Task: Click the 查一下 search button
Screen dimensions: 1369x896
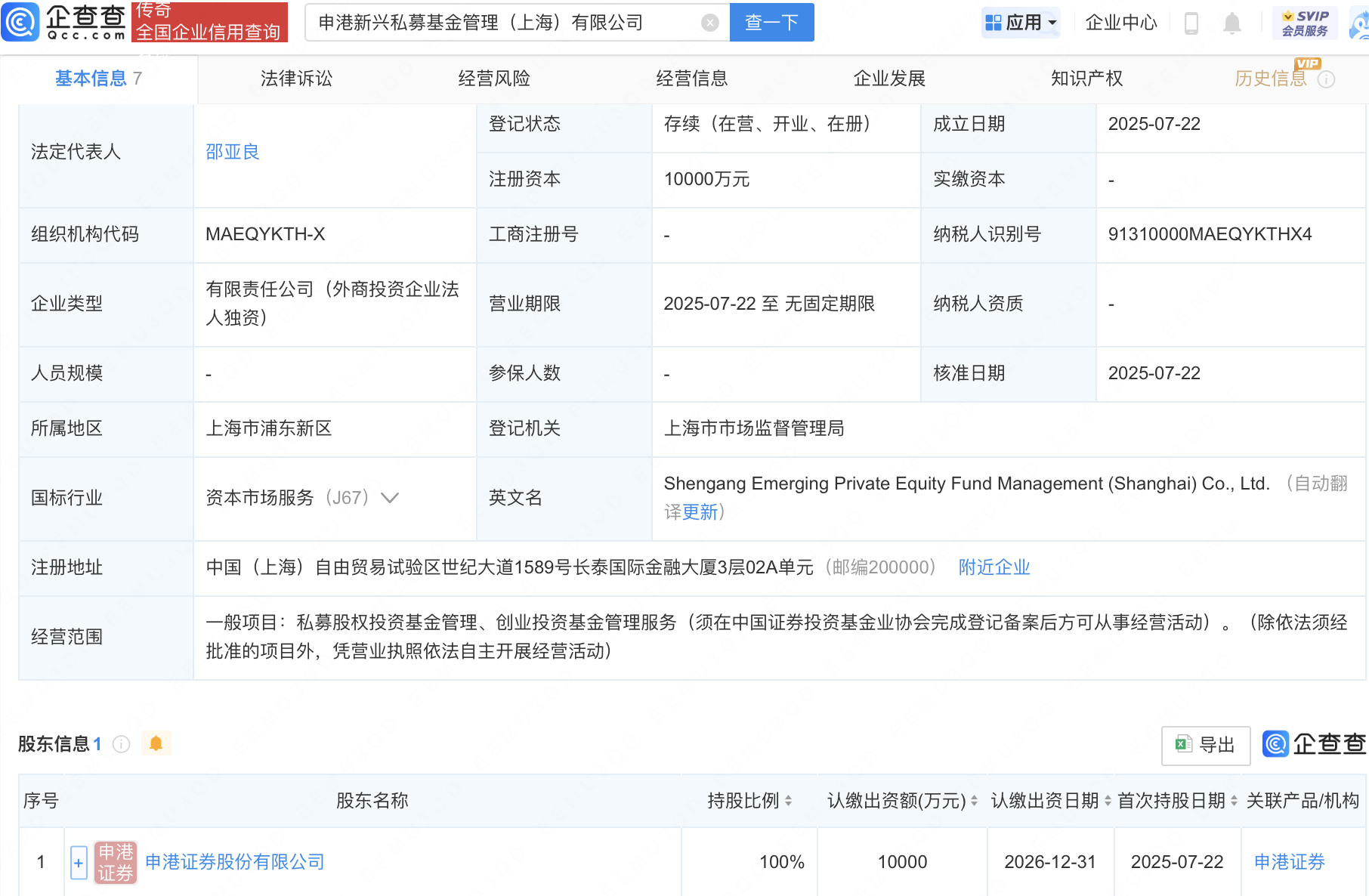Action: tap(772, 23)
